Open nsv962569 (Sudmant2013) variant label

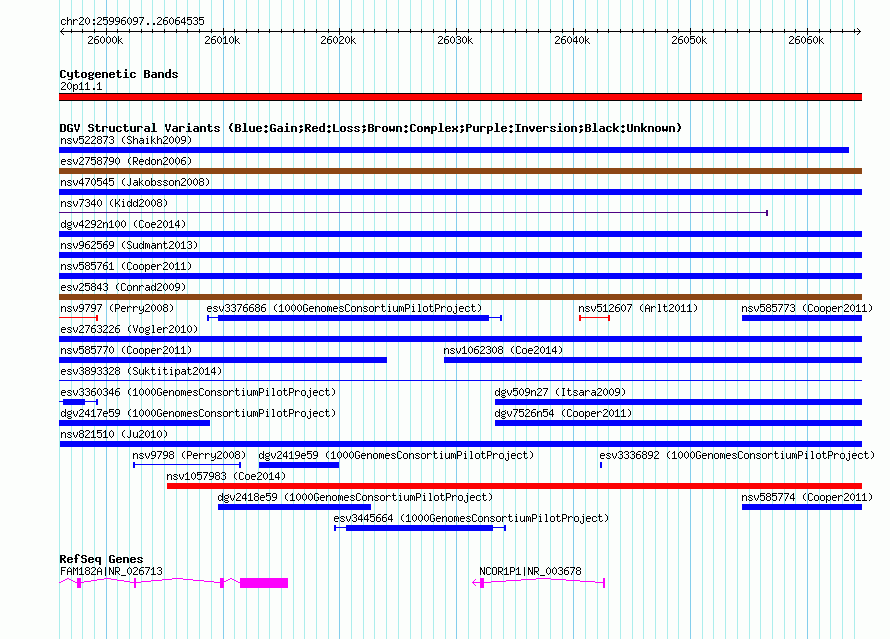(x=129, y=245)
